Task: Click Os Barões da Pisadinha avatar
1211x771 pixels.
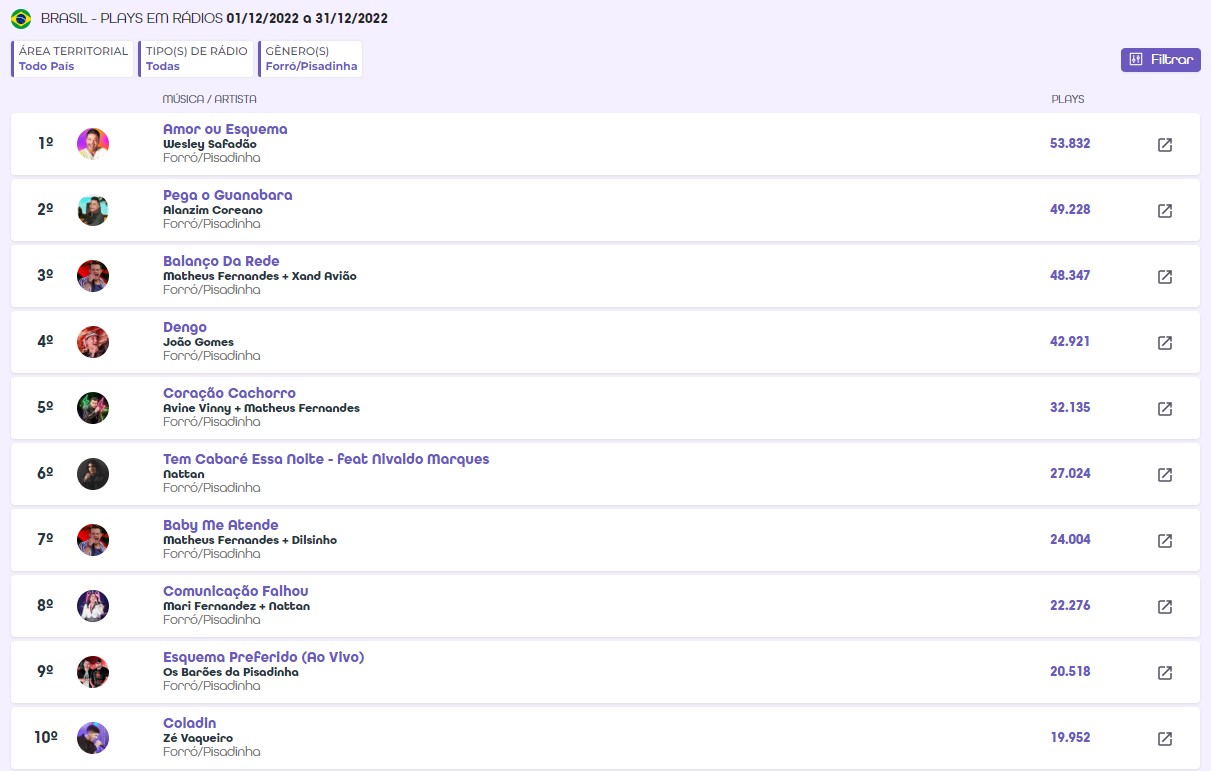Action: point(93,672)
